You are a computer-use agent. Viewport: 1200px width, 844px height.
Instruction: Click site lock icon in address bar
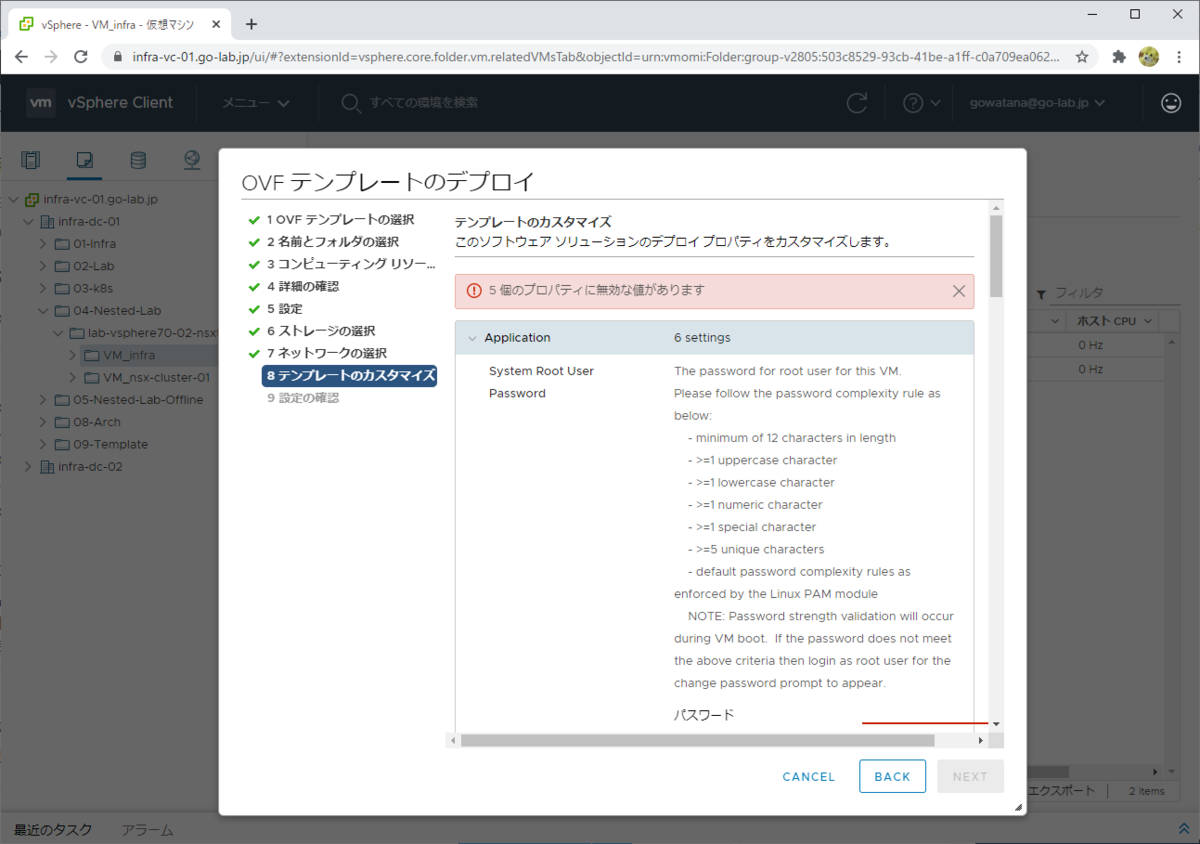point(117,57)
